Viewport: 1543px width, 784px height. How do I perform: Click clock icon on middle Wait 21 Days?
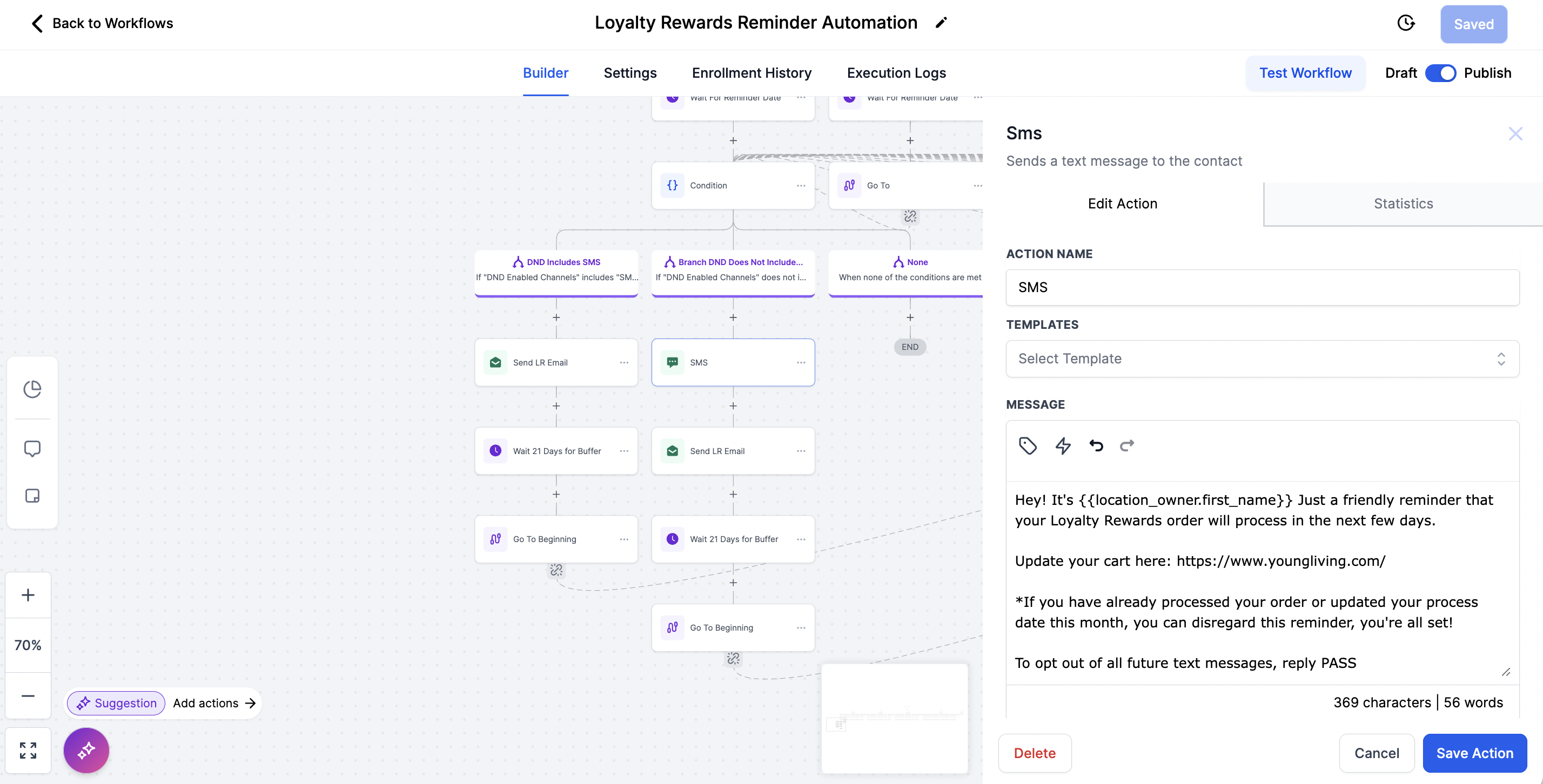(673, 539)
